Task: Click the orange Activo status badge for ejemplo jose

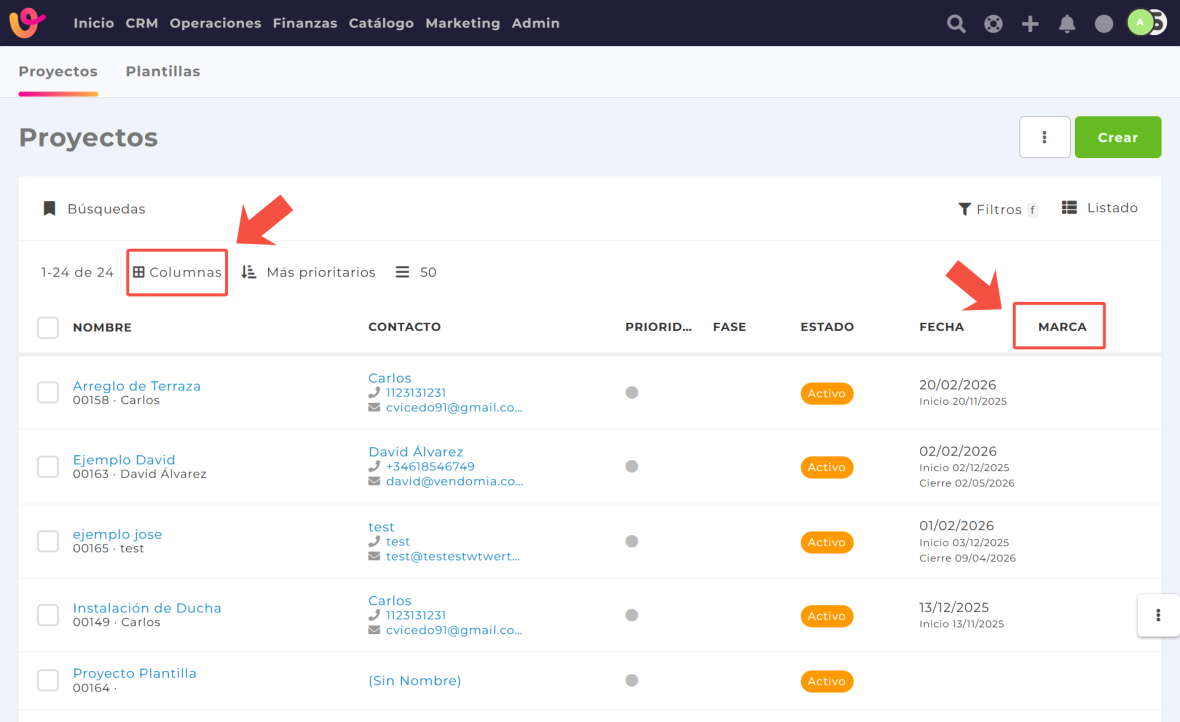Action: point(826,542)
